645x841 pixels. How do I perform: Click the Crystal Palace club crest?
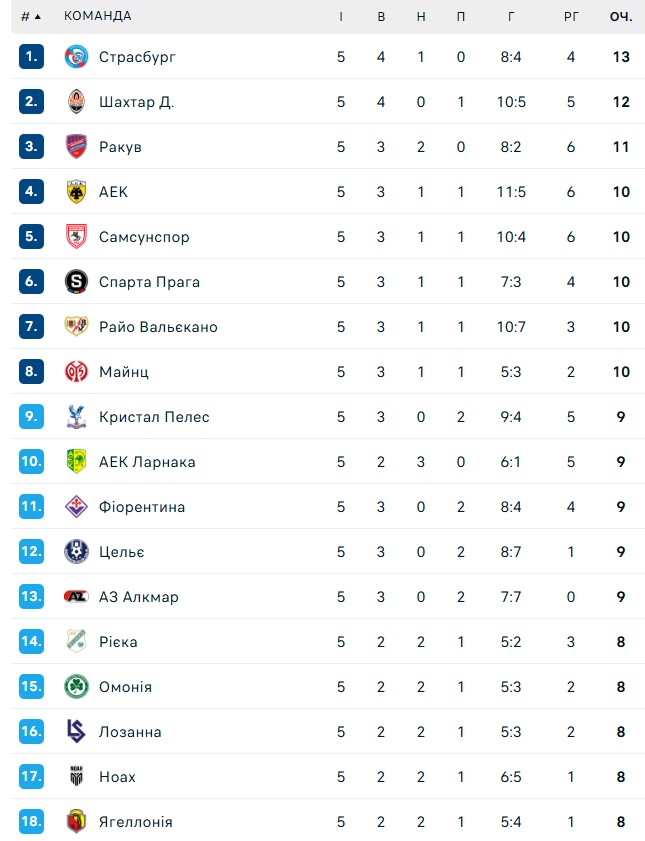coord(76,417)
